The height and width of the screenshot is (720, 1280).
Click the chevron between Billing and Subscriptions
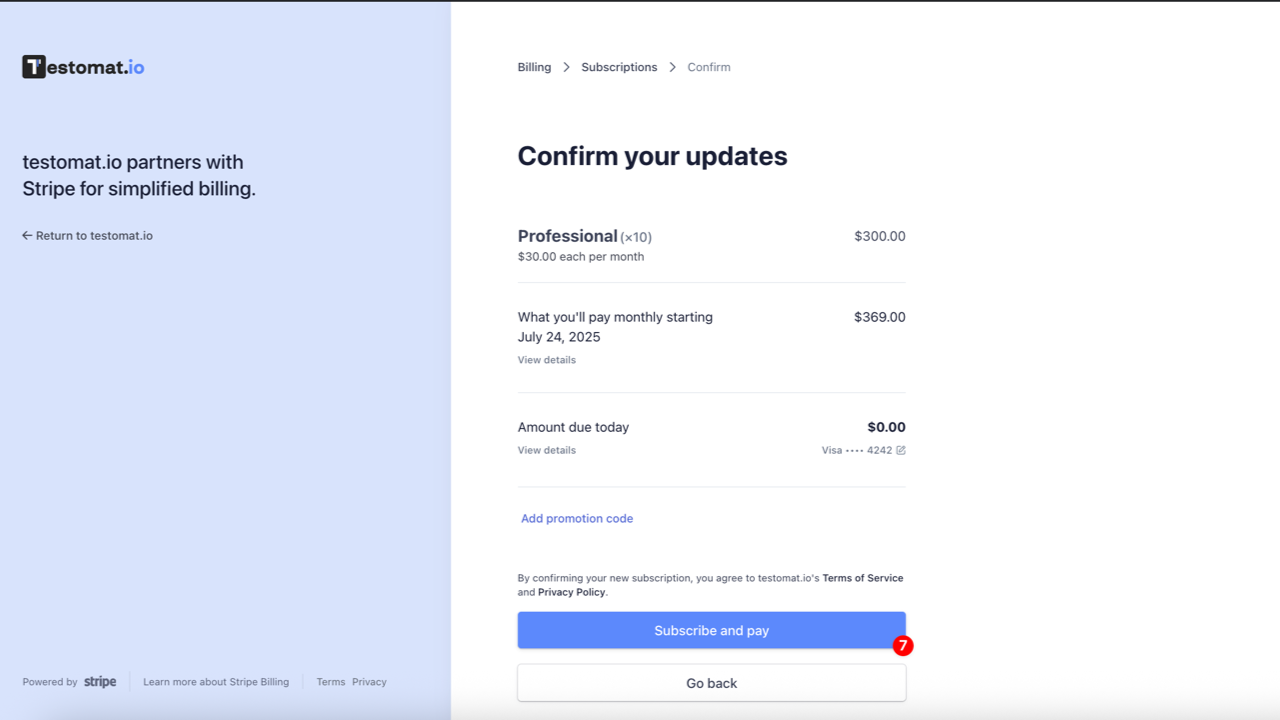pyautogui.click(x=566, y=67)
